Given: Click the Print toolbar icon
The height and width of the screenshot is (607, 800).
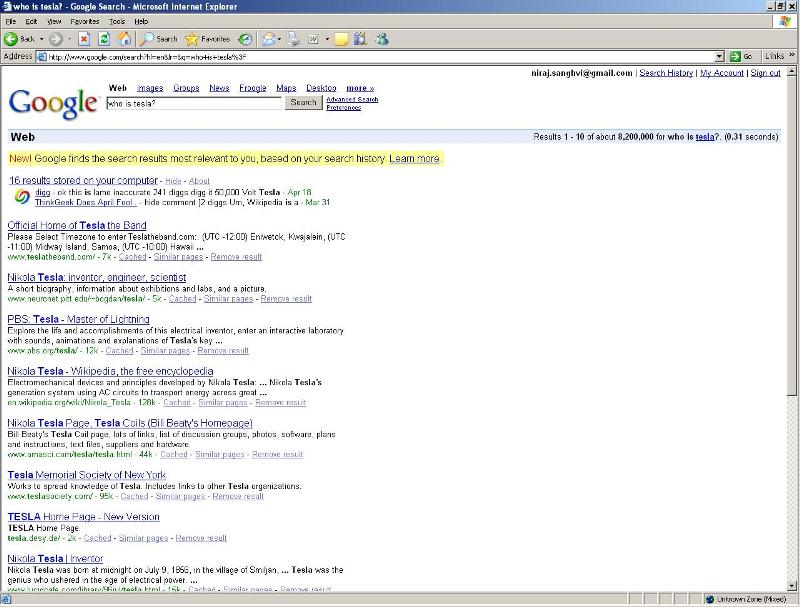Looking at the screenshot, I should click(x=293, y=39).
